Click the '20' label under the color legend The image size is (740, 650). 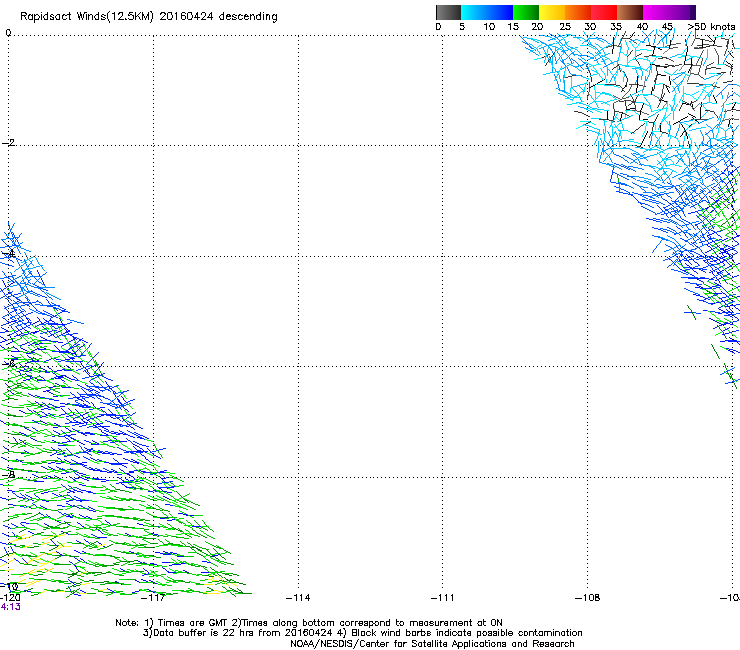[x=537, y=27]
